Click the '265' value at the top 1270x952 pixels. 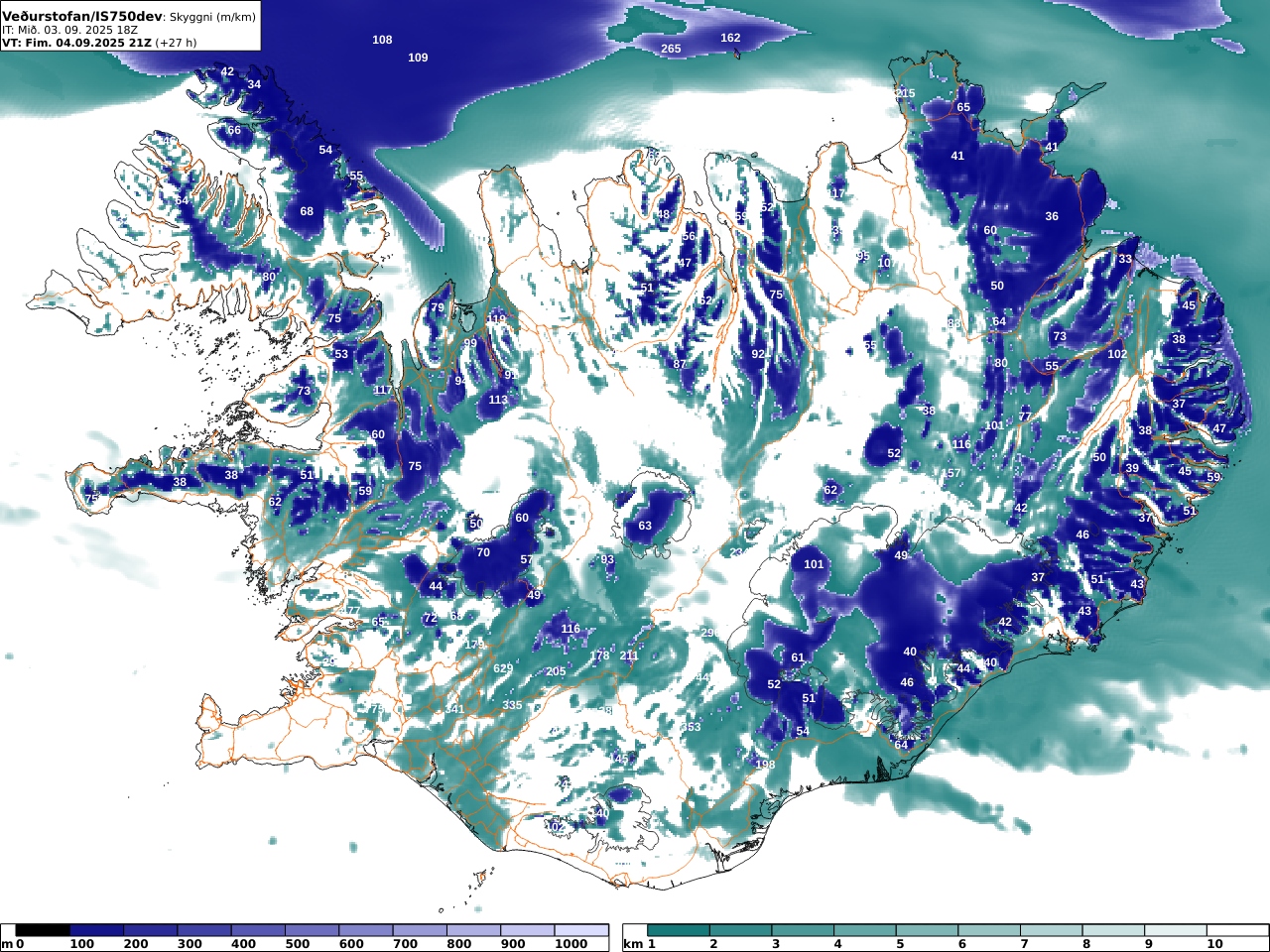[x=671, y=49]
